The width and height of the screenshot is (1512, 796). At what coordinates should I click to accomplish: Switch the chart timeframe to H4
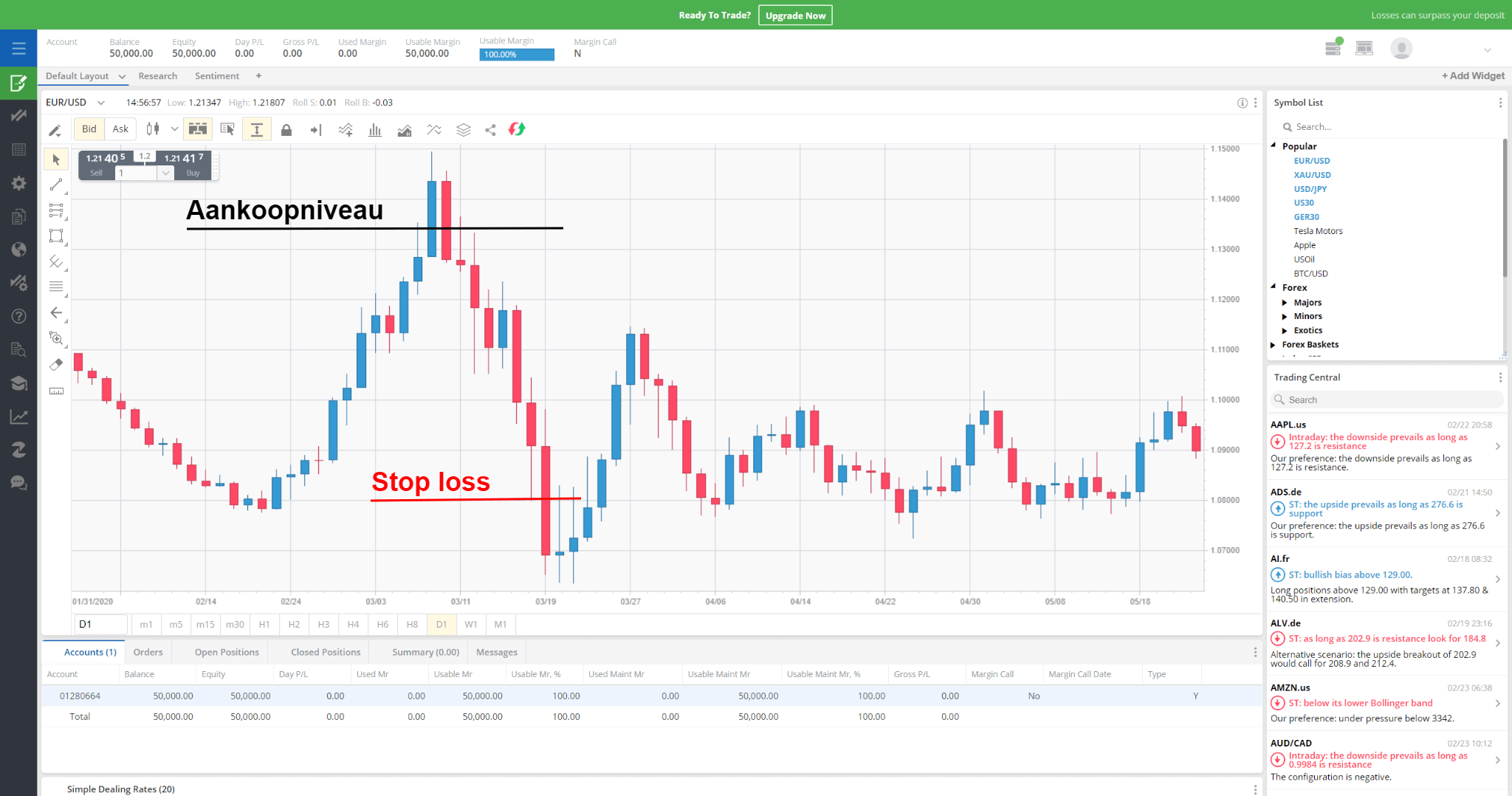pos(353,624)
